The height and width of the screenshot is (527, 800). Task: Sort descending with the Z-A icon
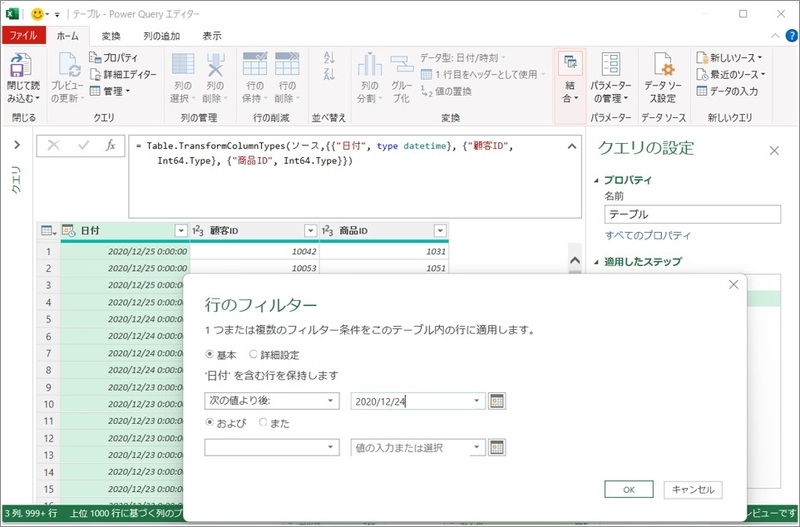click(x=329, y=74)
